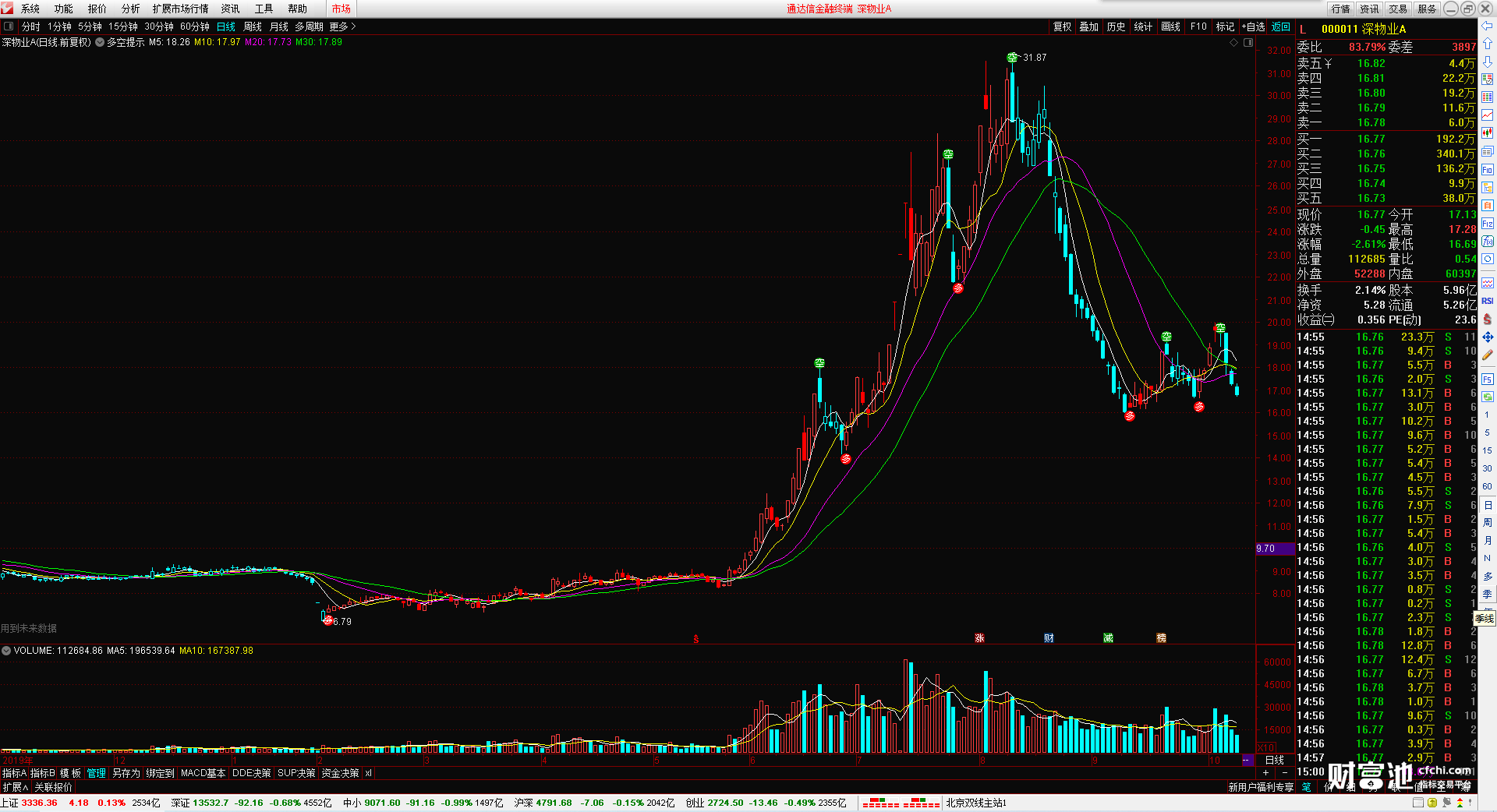Zoom out chart with minus button
The width and height of the screenshot is (1497, 812).
[1285, 773]
